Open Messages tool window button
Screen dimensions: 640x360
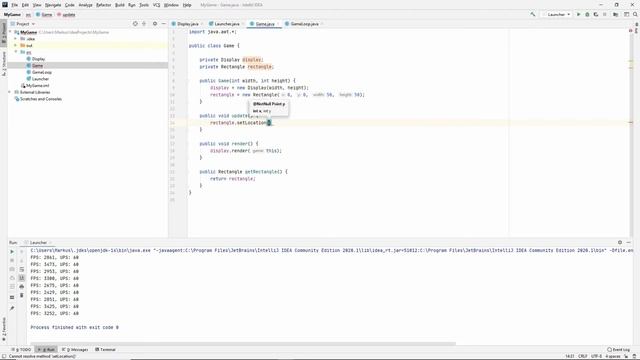point(75,349)
